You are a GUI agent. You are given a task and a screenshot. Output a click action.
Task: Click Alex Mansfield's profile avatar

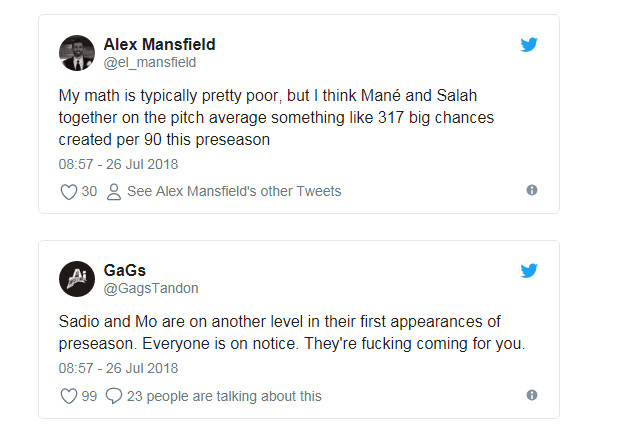coord(78,53)
